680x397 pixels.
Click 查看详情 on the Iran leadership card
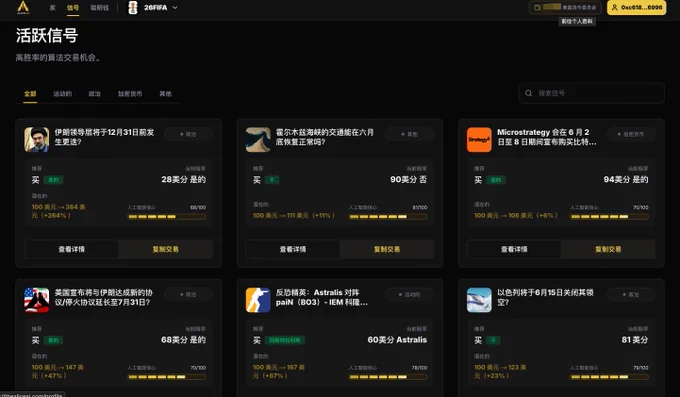tap(72, 249)
